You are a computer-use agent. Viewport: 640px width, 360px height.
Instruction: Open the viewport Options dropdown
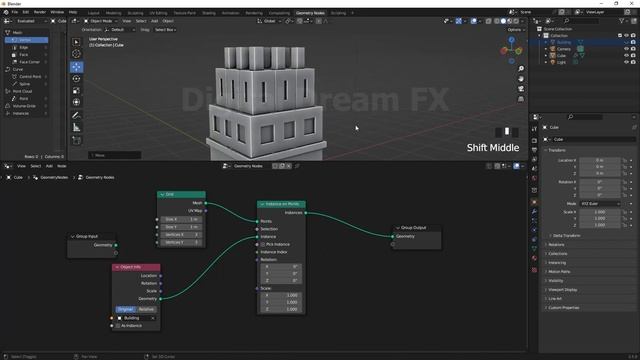tap(516, 30)
